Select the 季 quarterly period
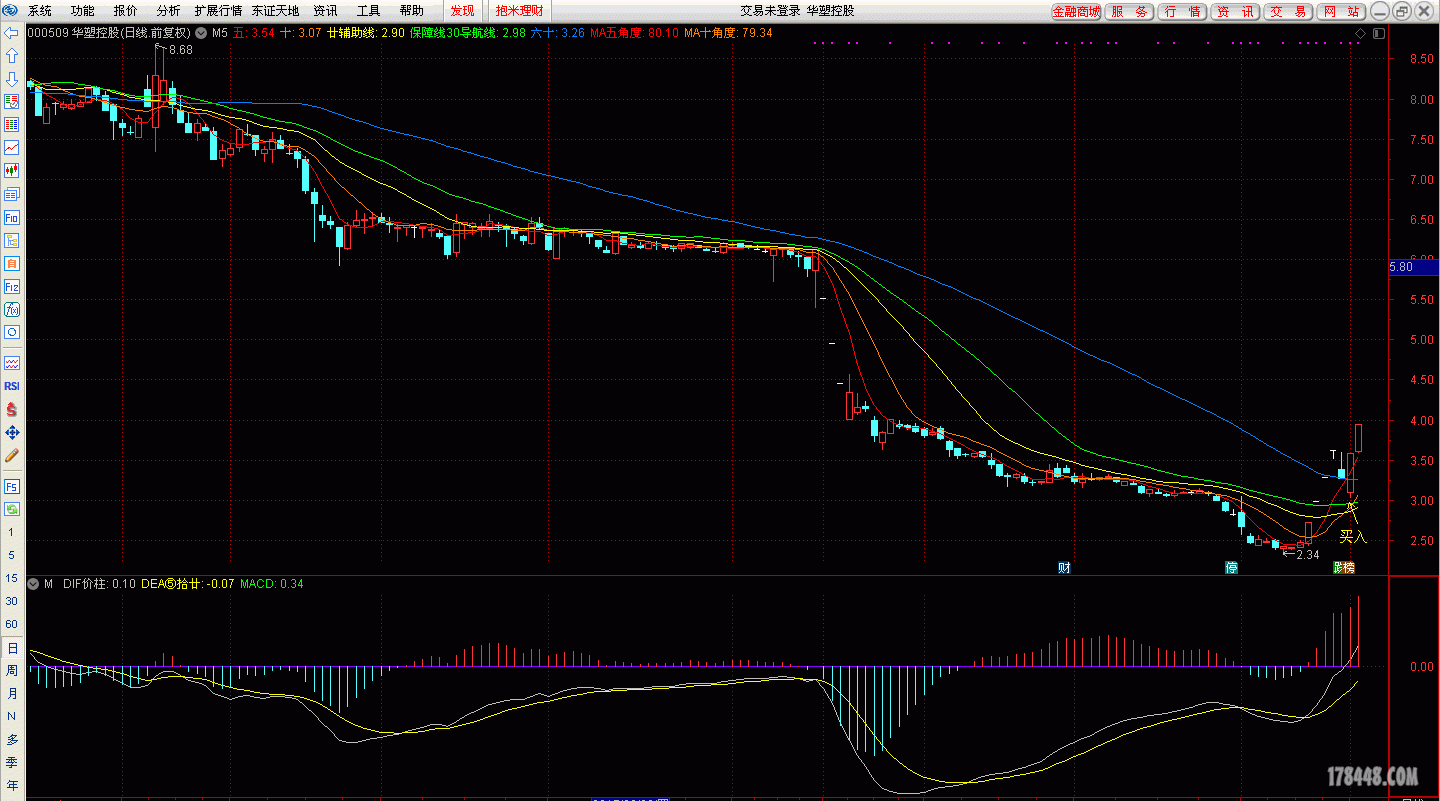This screenshot has height=801, width=1440. point(12,763)
